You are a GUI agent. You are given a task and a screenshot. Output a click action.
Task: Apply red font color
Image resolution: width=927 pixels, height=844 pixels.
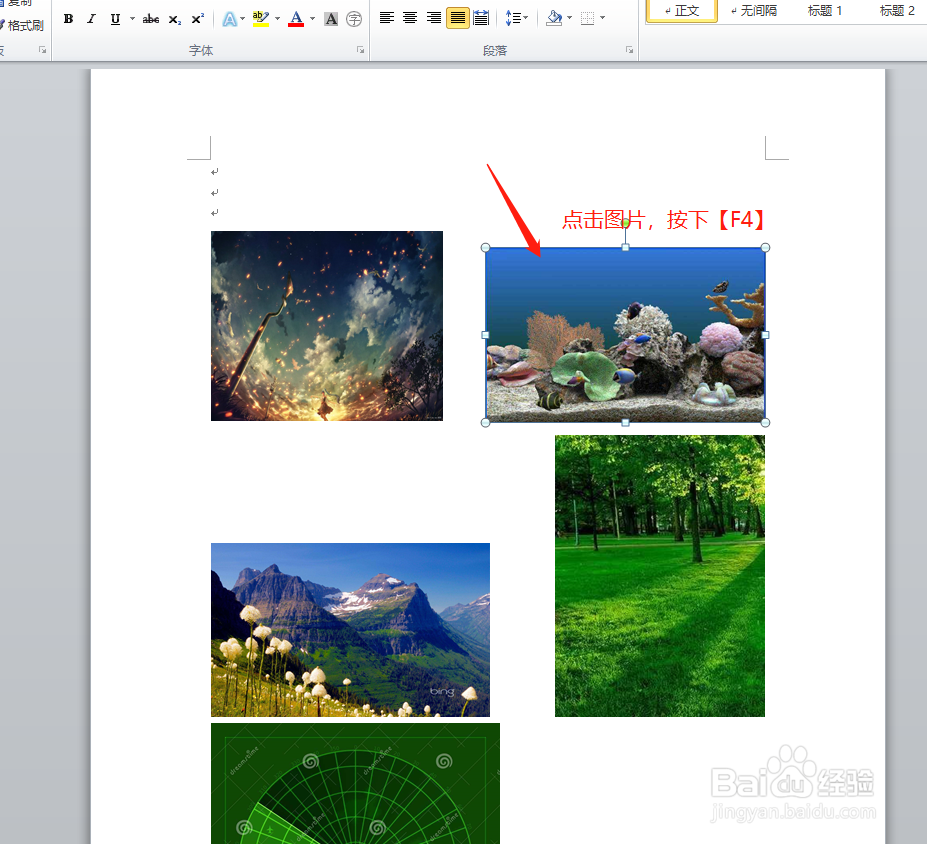click(296, 19)
